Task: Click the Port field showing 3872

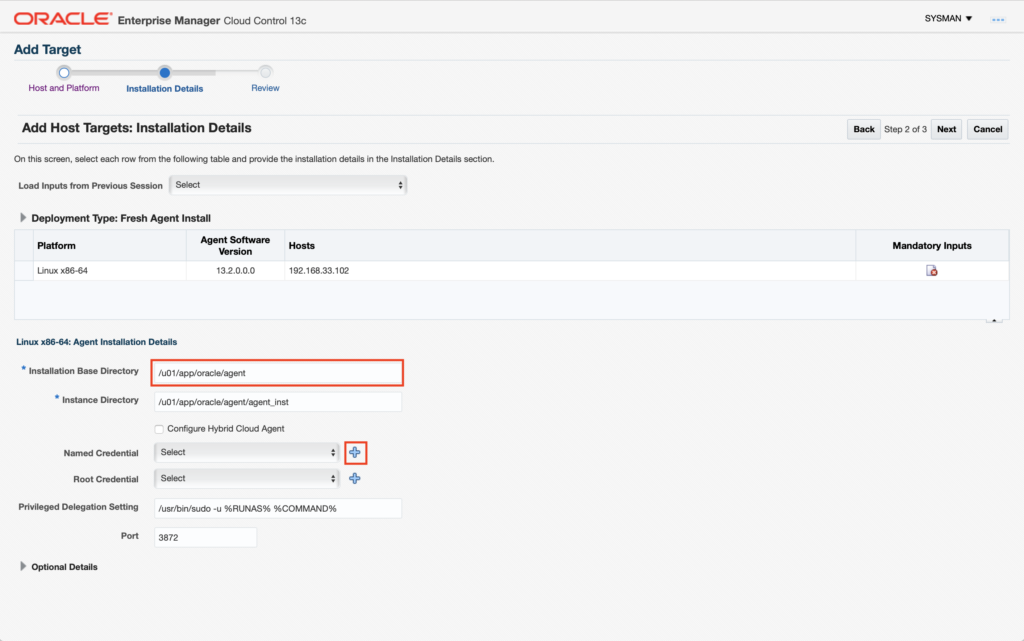Action: 205,537
